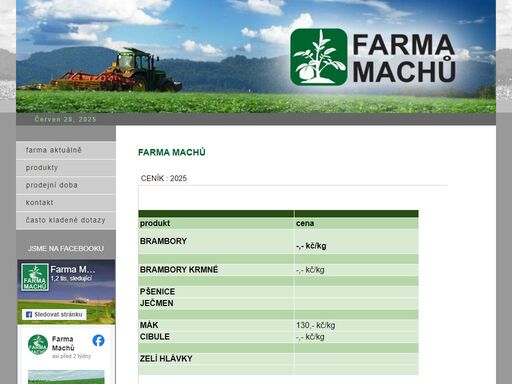512x384 pixels.
Task: Click the tractor header banner image
Action: 256,56
